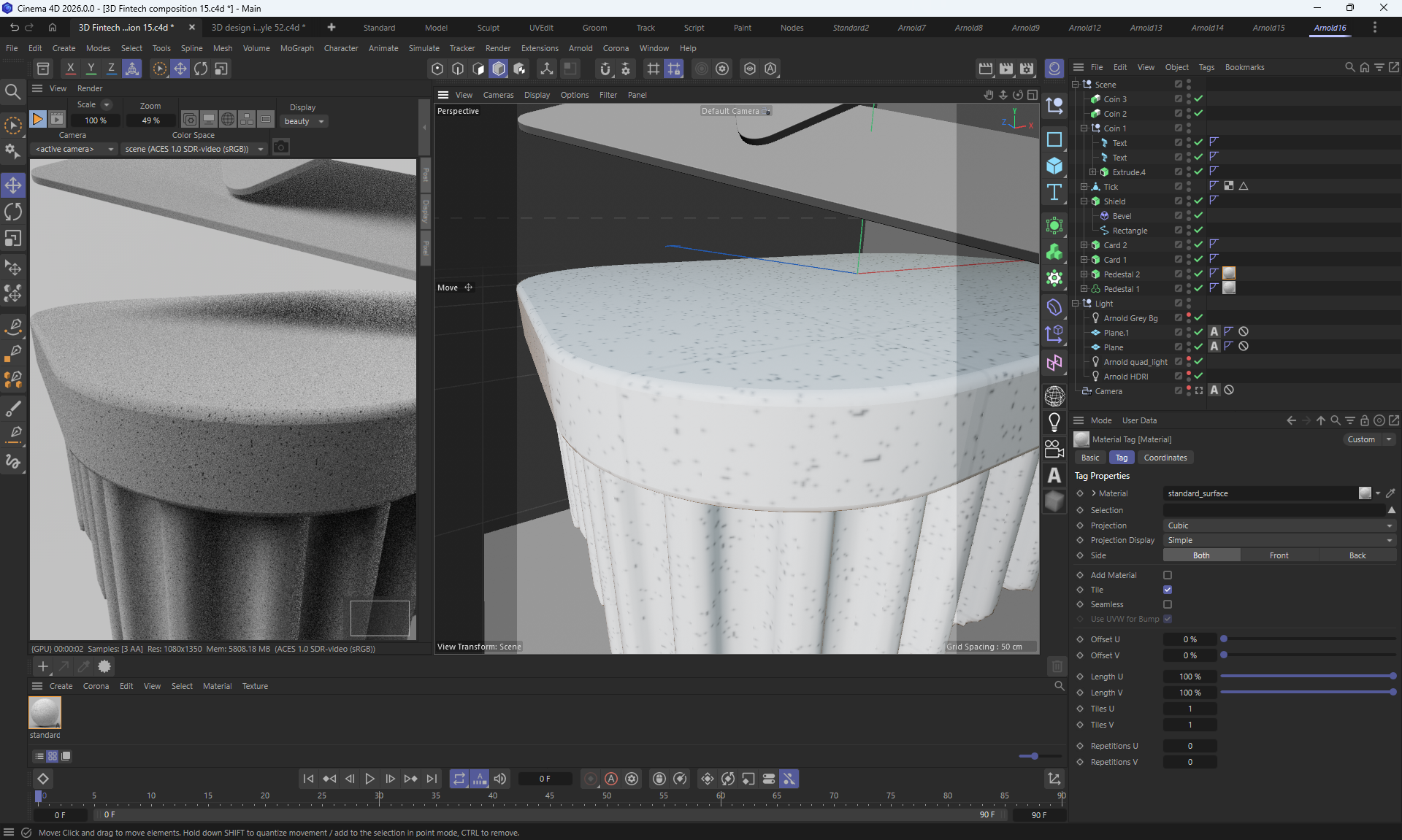Select the Rotate tool in left toolbar
This screenshot has height=840, width=1402.
[13, 212]
